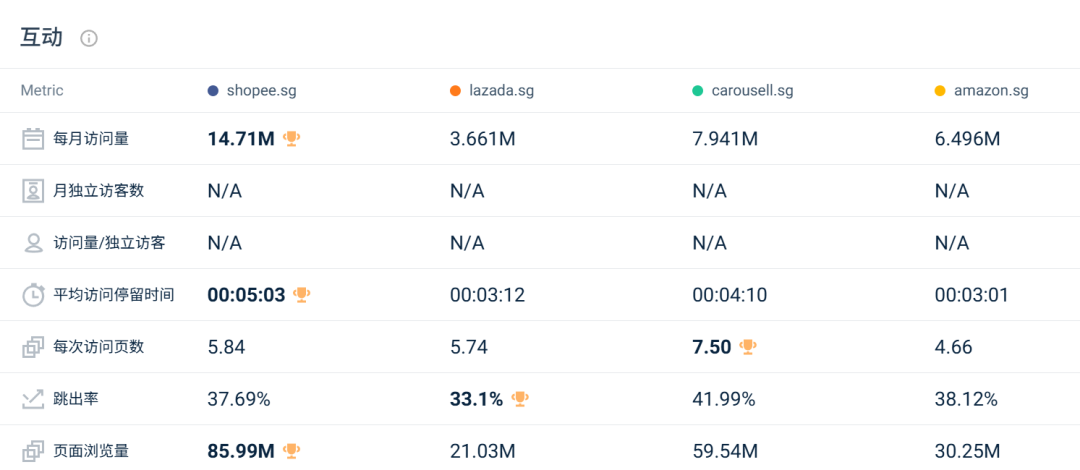1080x470 pixels.
Task: Click the pages icon for 每次访问页数
Action: pyautogui.click(x=33, y=347)
